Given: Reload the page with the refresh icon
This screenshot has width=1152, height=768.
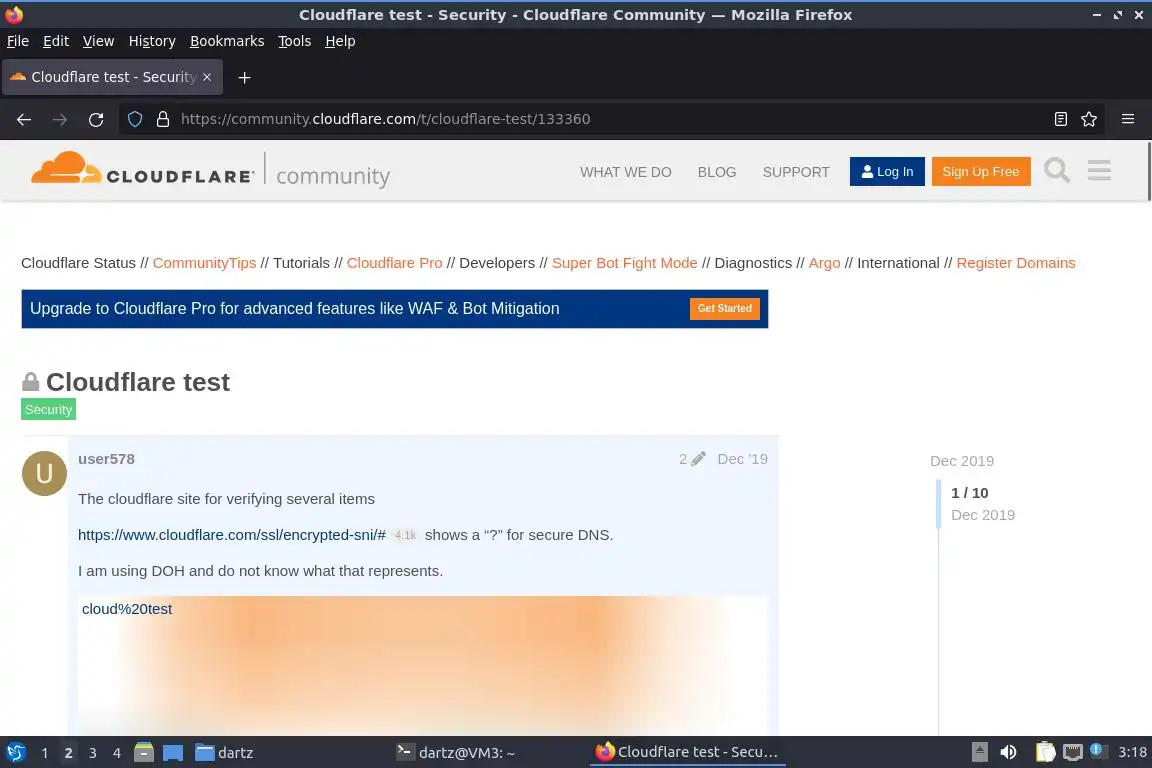Looking at the screenshot, I should coord(96,119).
